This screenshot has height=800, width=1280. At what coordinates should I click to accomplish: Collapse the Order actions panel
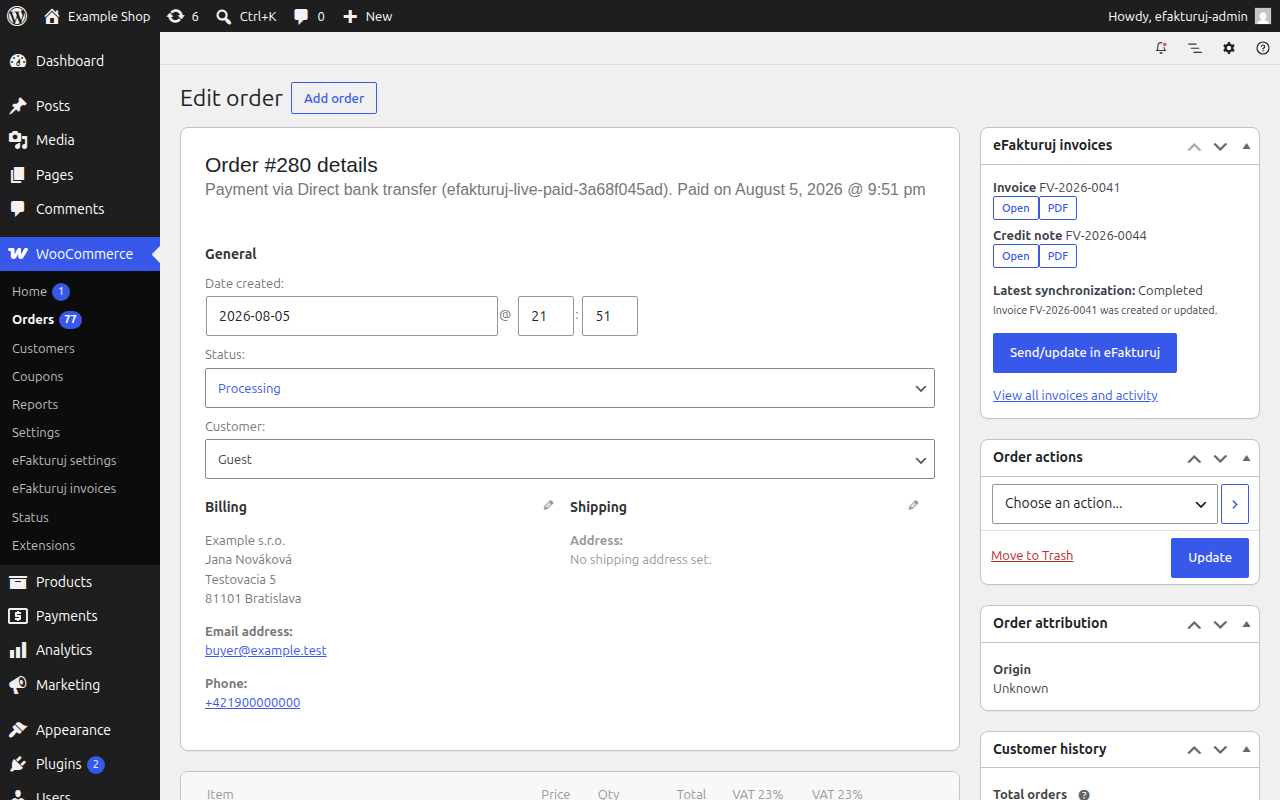(1246, 458)
